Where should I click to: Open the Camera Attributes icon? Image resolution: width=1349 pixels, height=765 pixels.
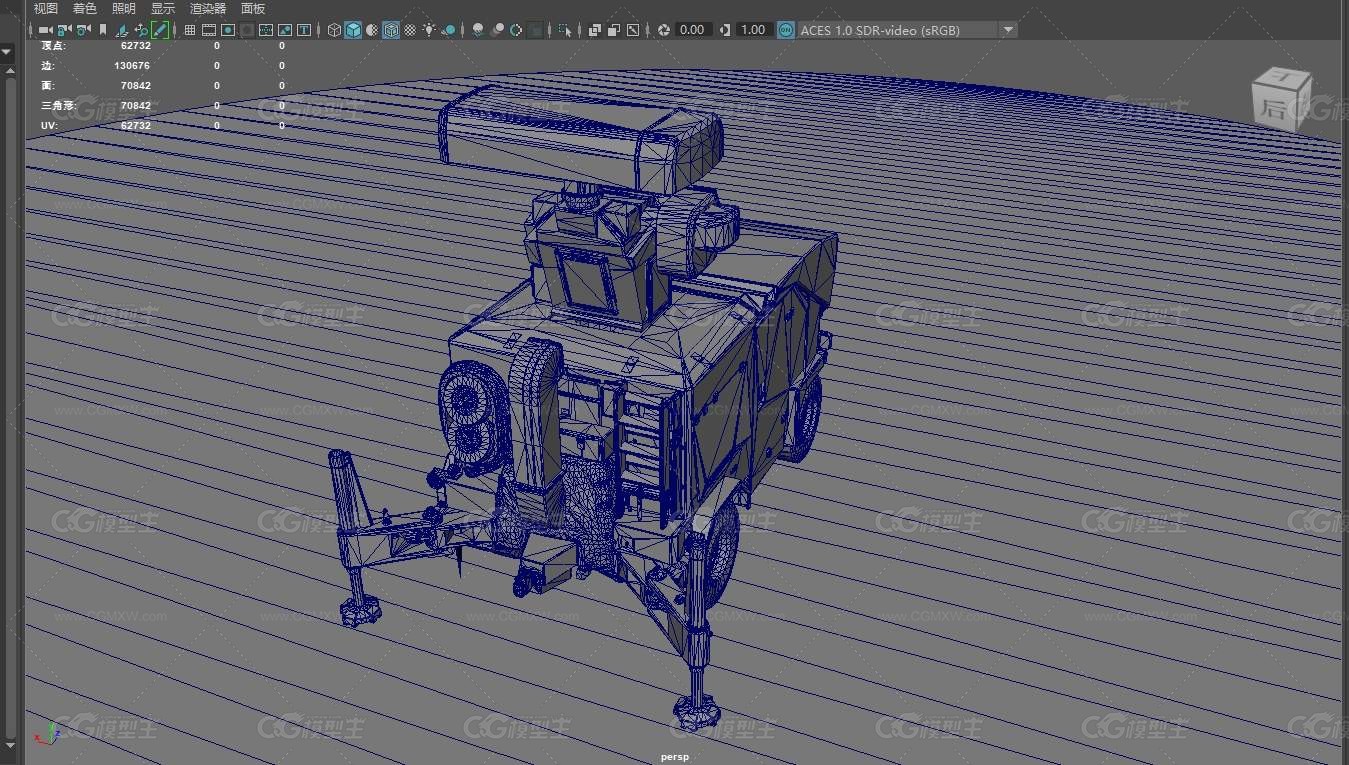click(83, 30)
